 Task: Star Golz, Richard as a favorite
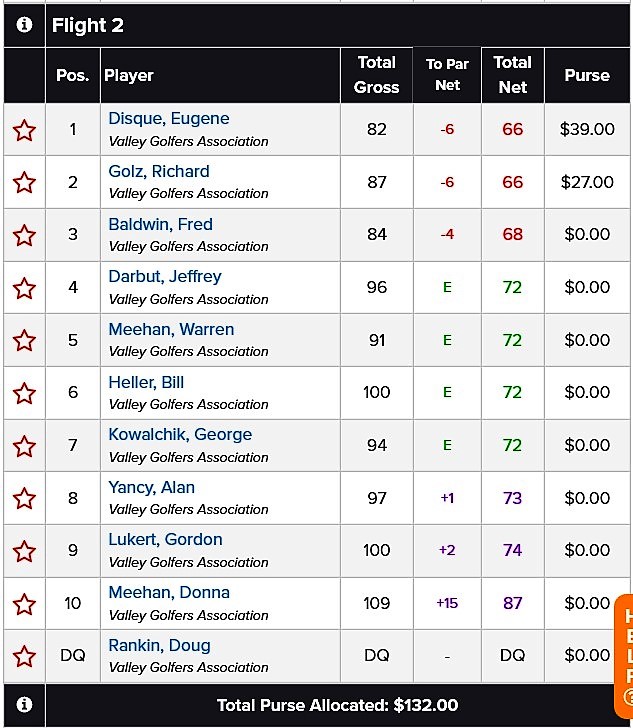coord(24,182)
